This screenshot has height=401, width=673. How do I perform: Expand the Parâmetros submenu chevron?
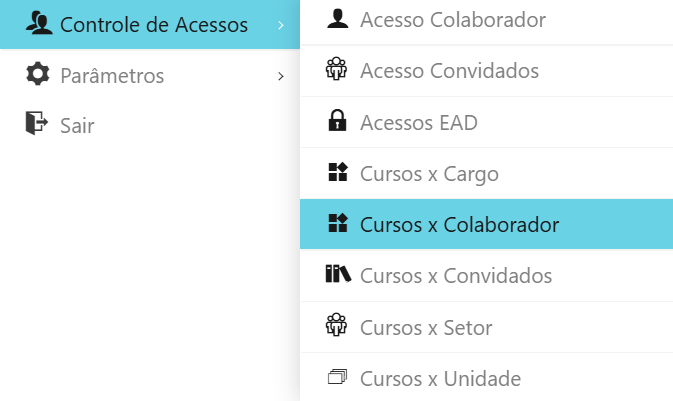tap(281, 76)
